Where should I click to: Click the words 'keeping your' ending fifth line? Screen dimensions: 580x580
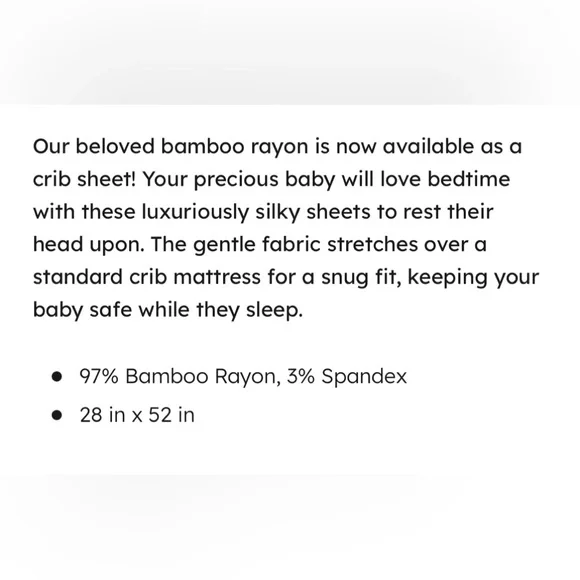click(x=473, y=279)
